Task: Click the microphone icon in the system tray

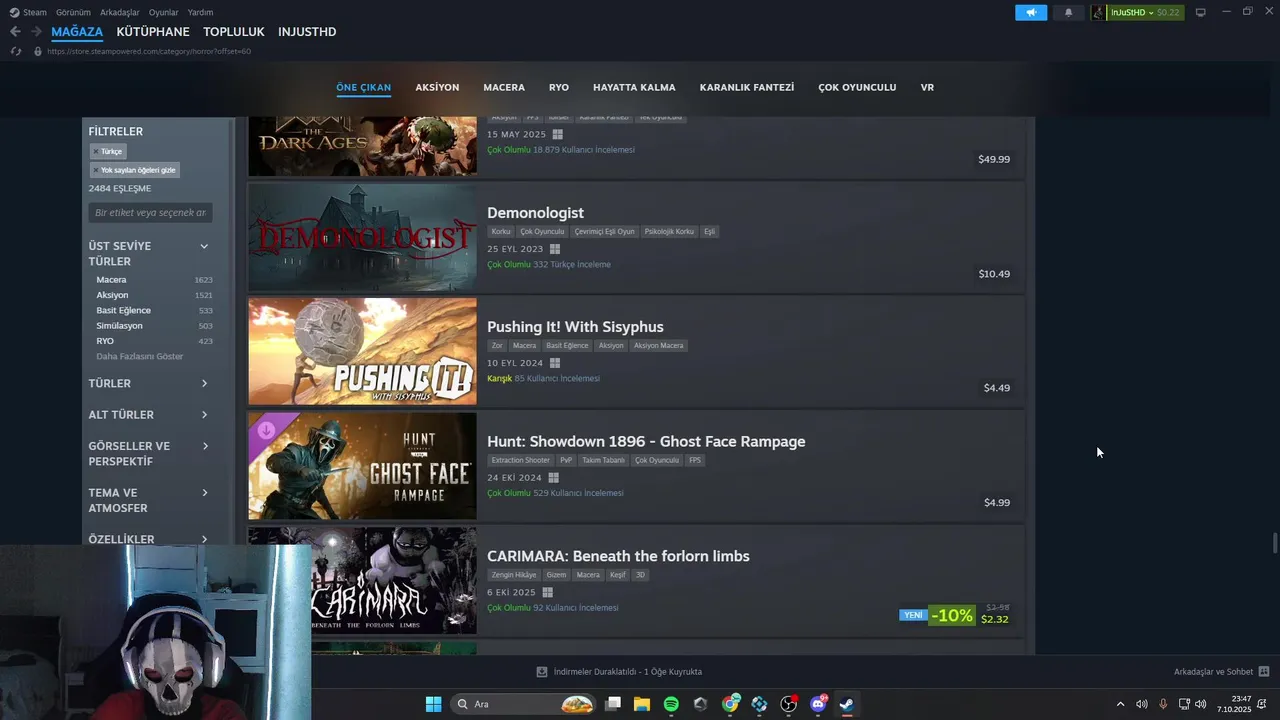Action: pyautogui.click(x=1163, y=704)
